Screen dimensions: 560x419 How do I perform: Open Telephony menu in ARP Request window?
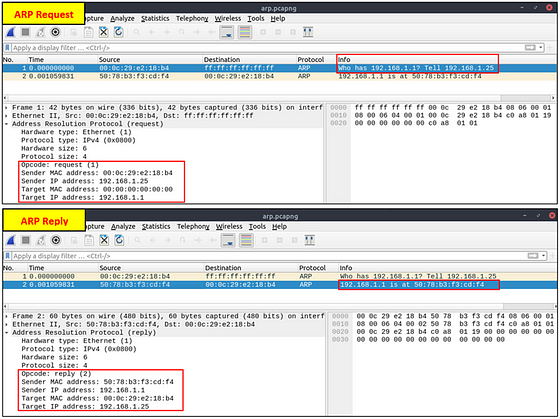coord(192,19)
